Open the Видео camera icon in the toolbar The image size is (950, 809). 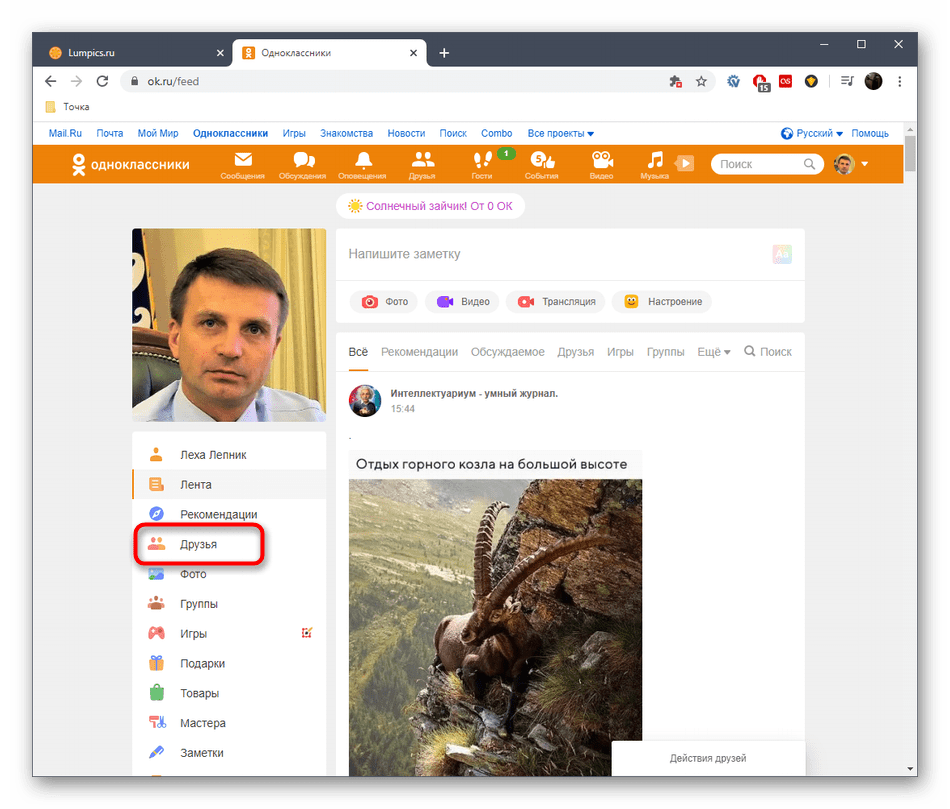click(x=601, y=162)
